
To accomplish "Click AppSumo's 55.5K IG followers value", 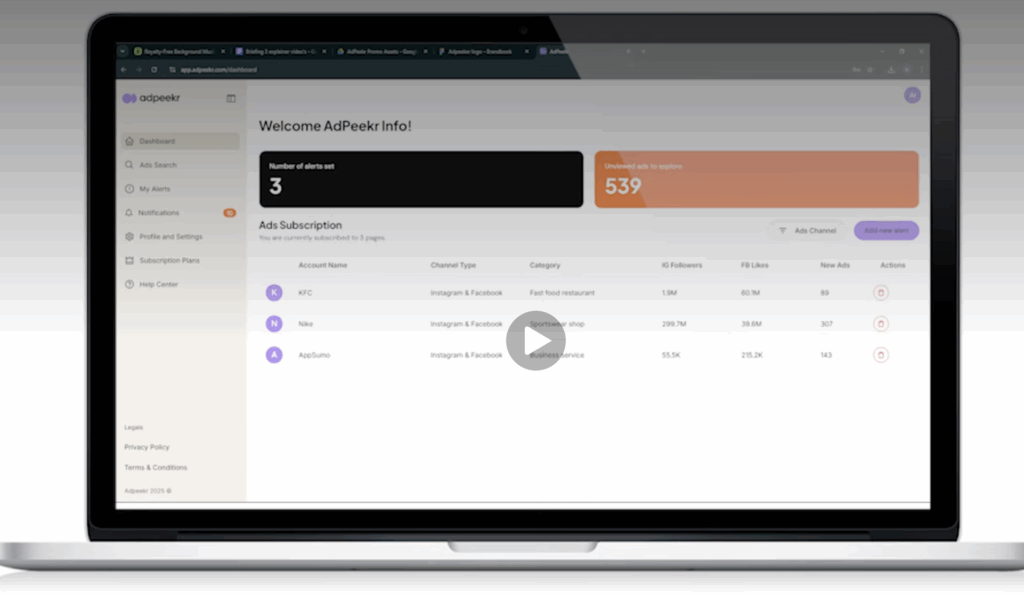I will tap(671, 355).
